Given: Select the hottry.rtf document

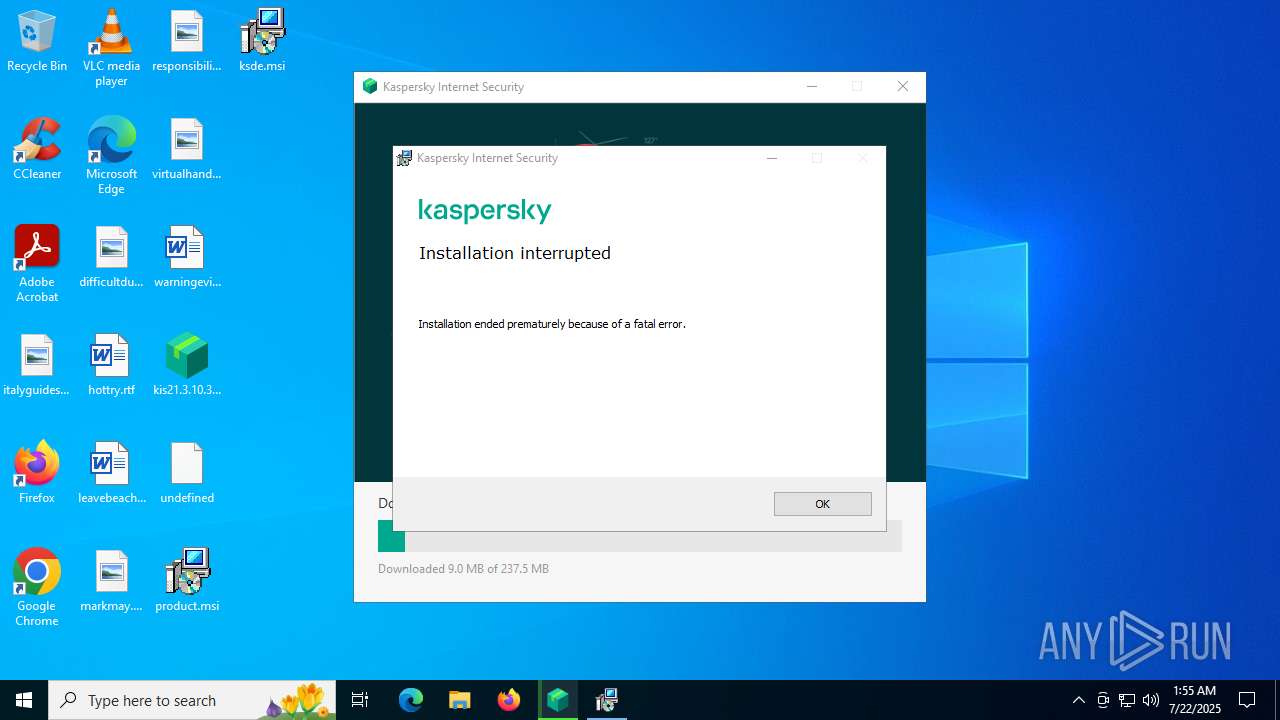Looking at the screenshot, I should 111,366.
